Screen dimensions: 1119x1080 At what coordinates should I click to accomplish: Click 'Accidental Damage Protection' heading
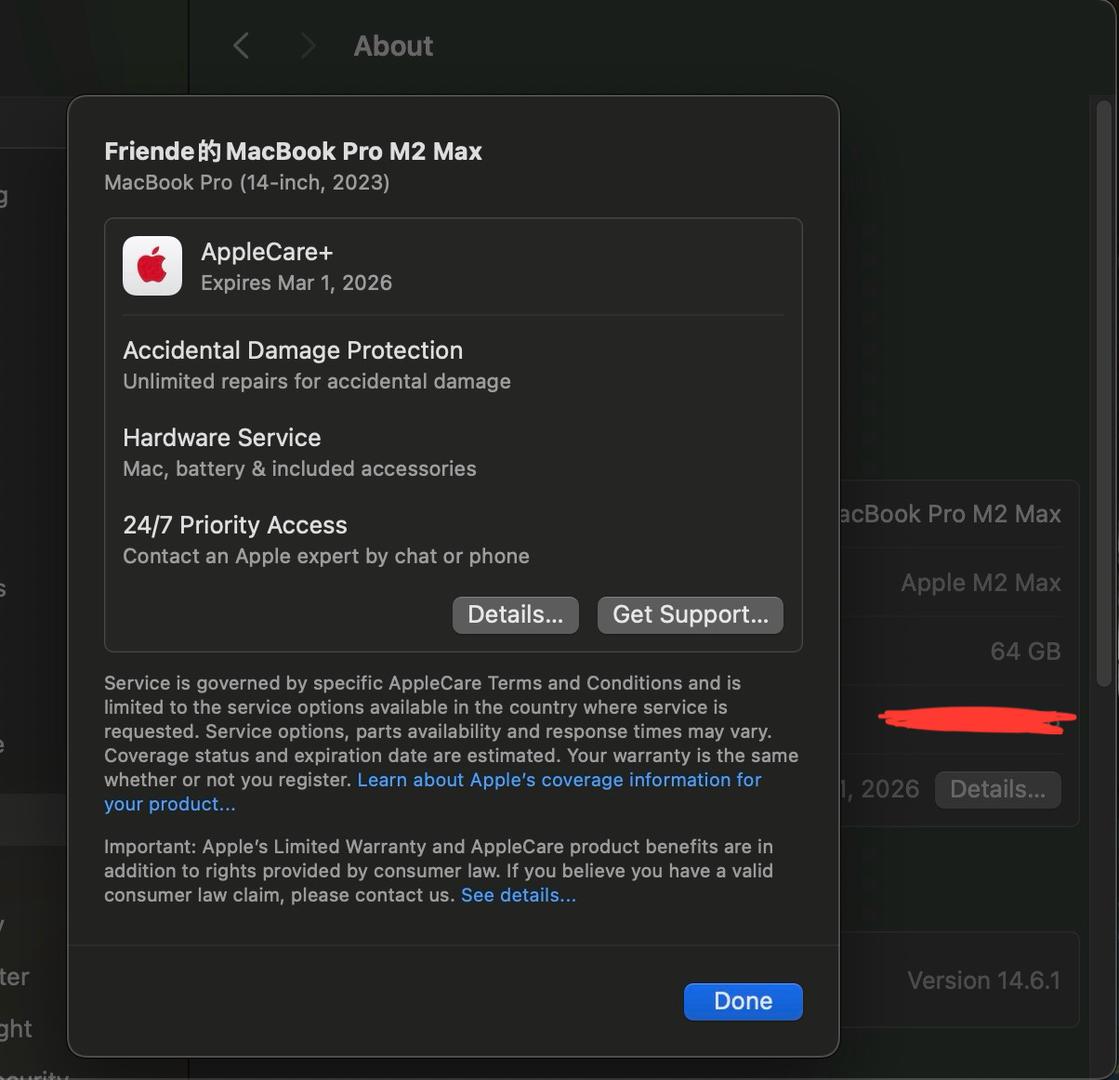point(293,350)
